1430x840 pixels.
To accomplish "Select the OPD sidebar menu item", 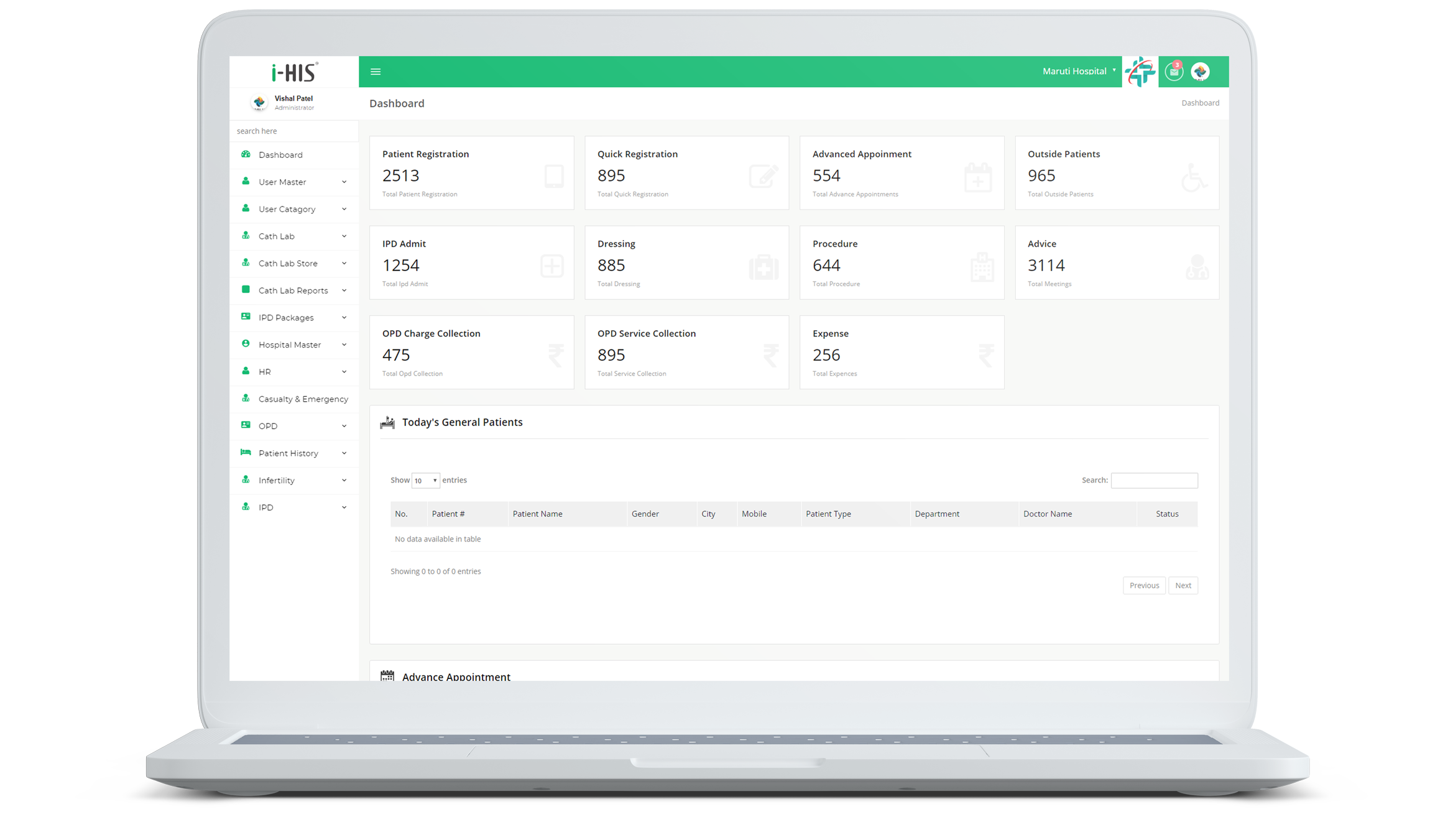I will pos(268,426).
